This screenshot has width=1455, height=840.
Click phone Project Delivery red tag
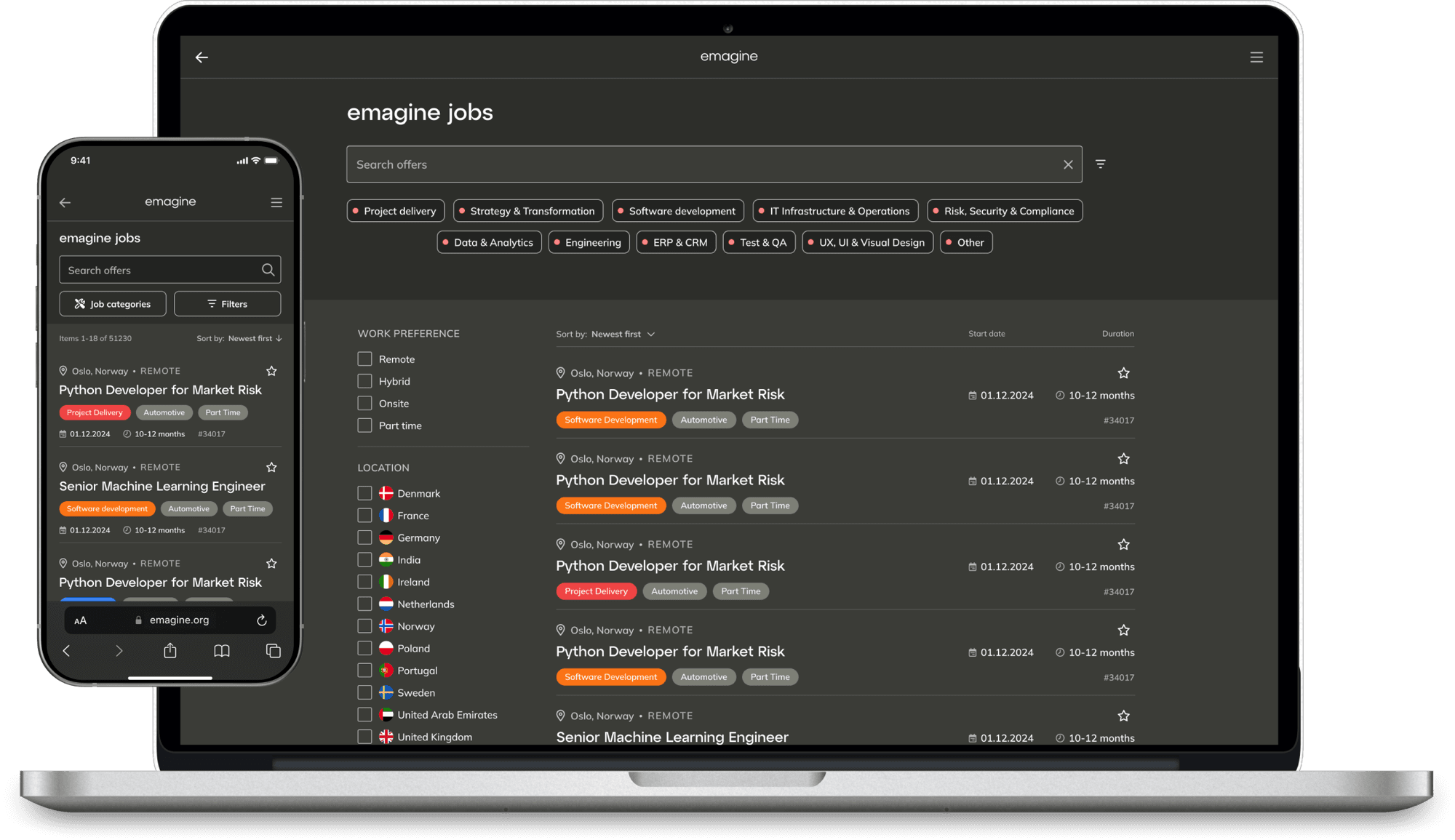(95, 412)
